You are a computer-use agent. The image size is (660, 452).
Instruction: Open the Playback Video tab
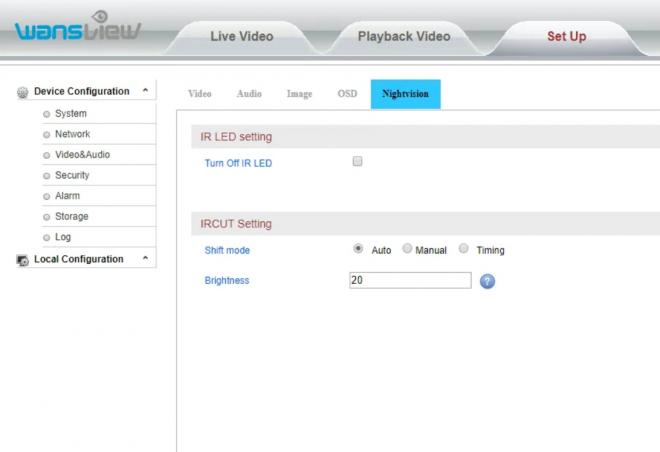click(x=404, y=37)
